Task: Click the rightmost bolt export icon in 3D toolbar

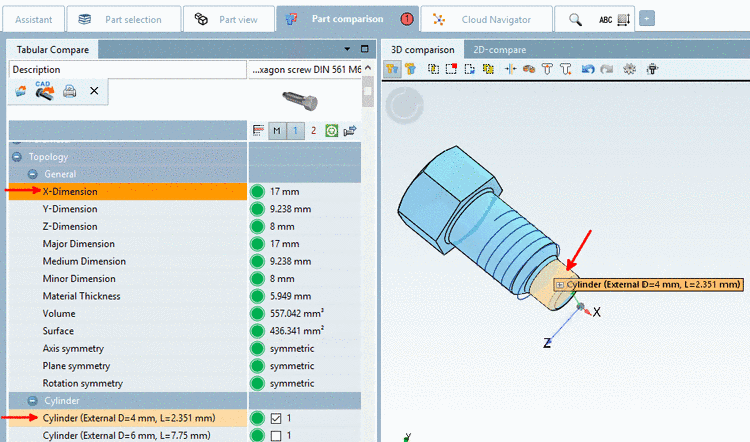Action: click(652, 69)
